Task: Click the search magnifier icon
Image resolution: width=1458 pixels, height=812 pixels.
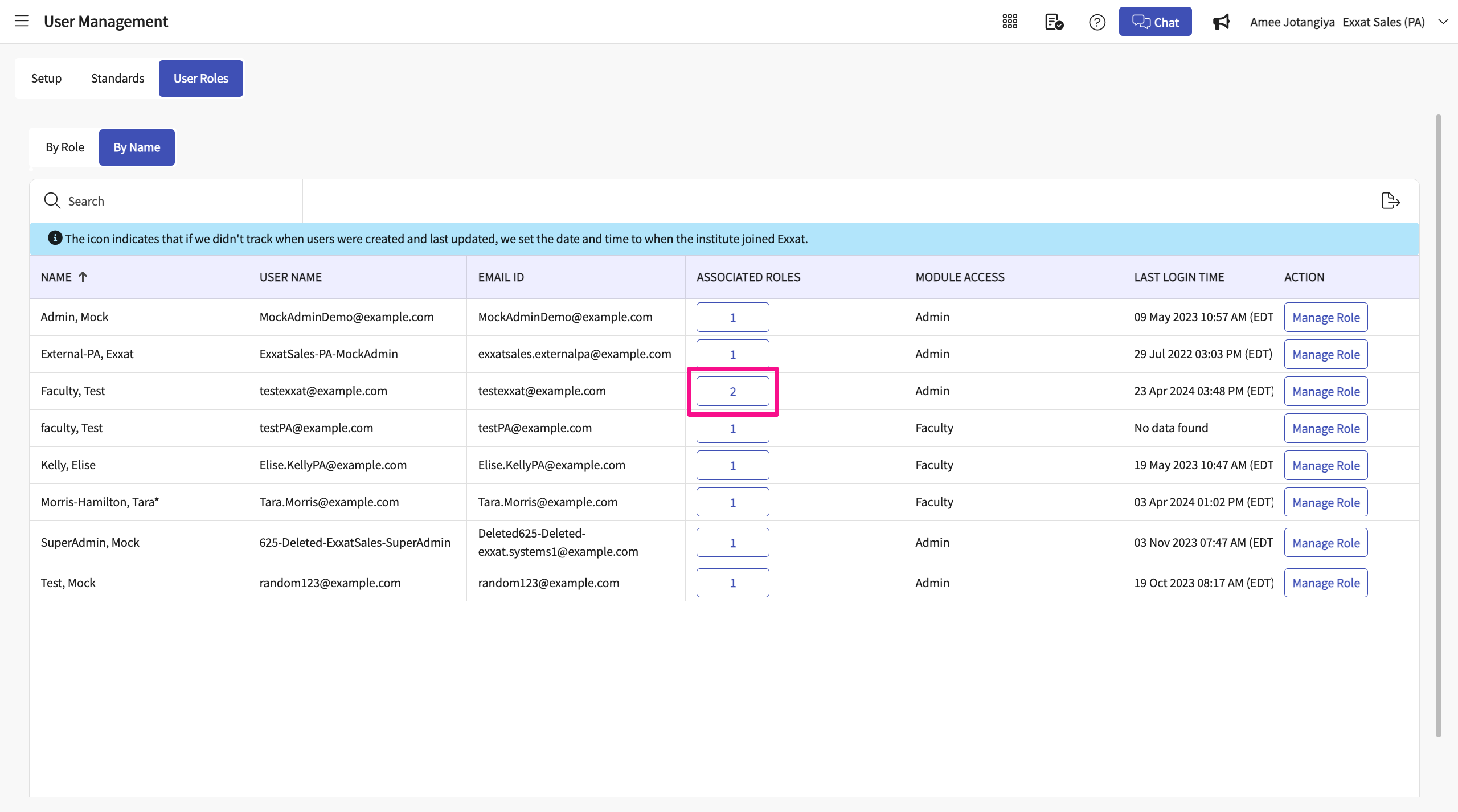Action: click(x=52, y=201)
